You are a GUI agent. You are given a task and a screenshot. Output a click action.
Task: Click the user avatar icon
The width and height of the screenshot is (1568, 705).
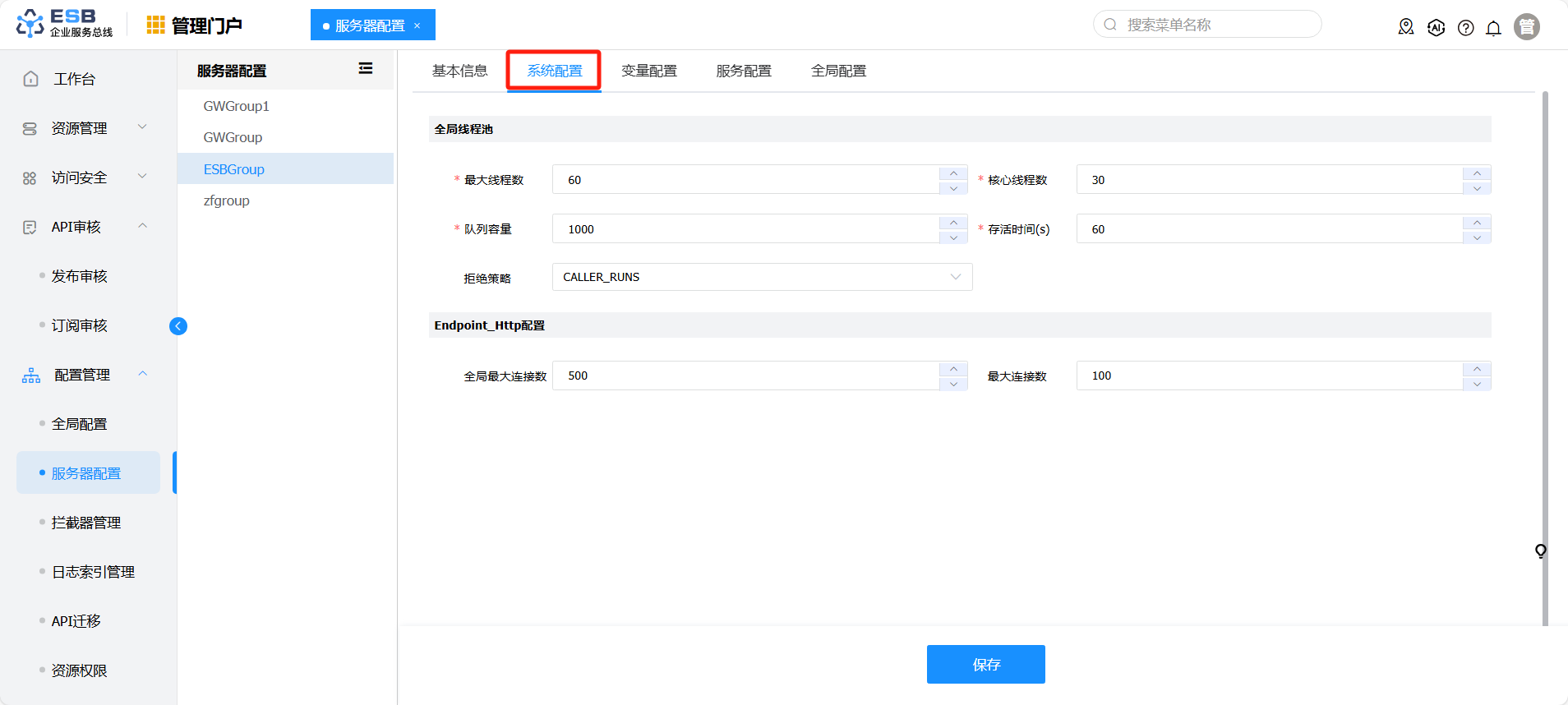click(x=1526, y=27)
